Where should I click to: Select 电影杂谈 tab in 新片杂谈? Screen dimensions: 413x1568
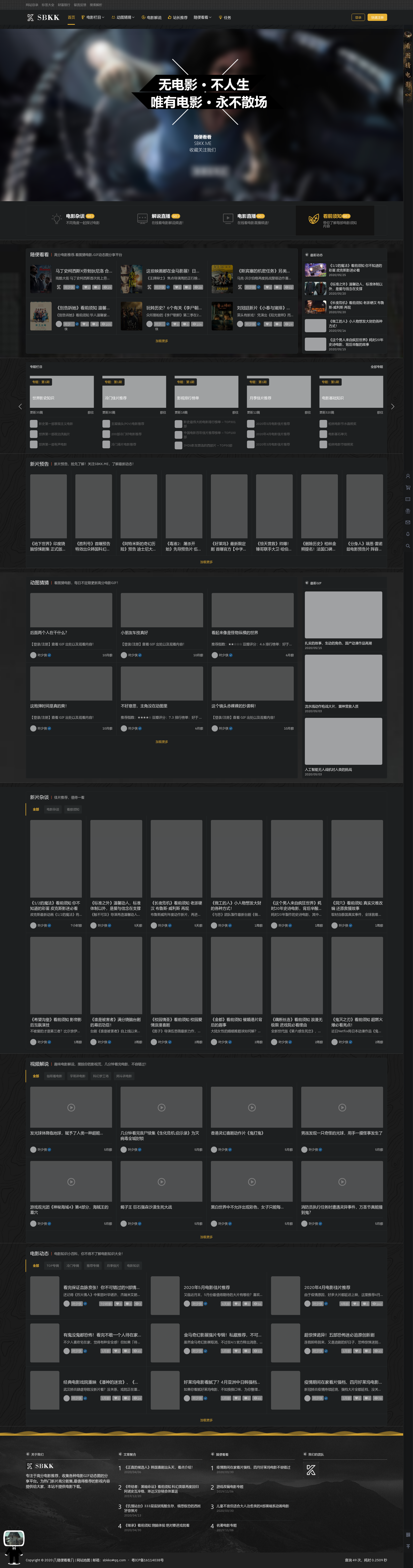click(53, 810)
